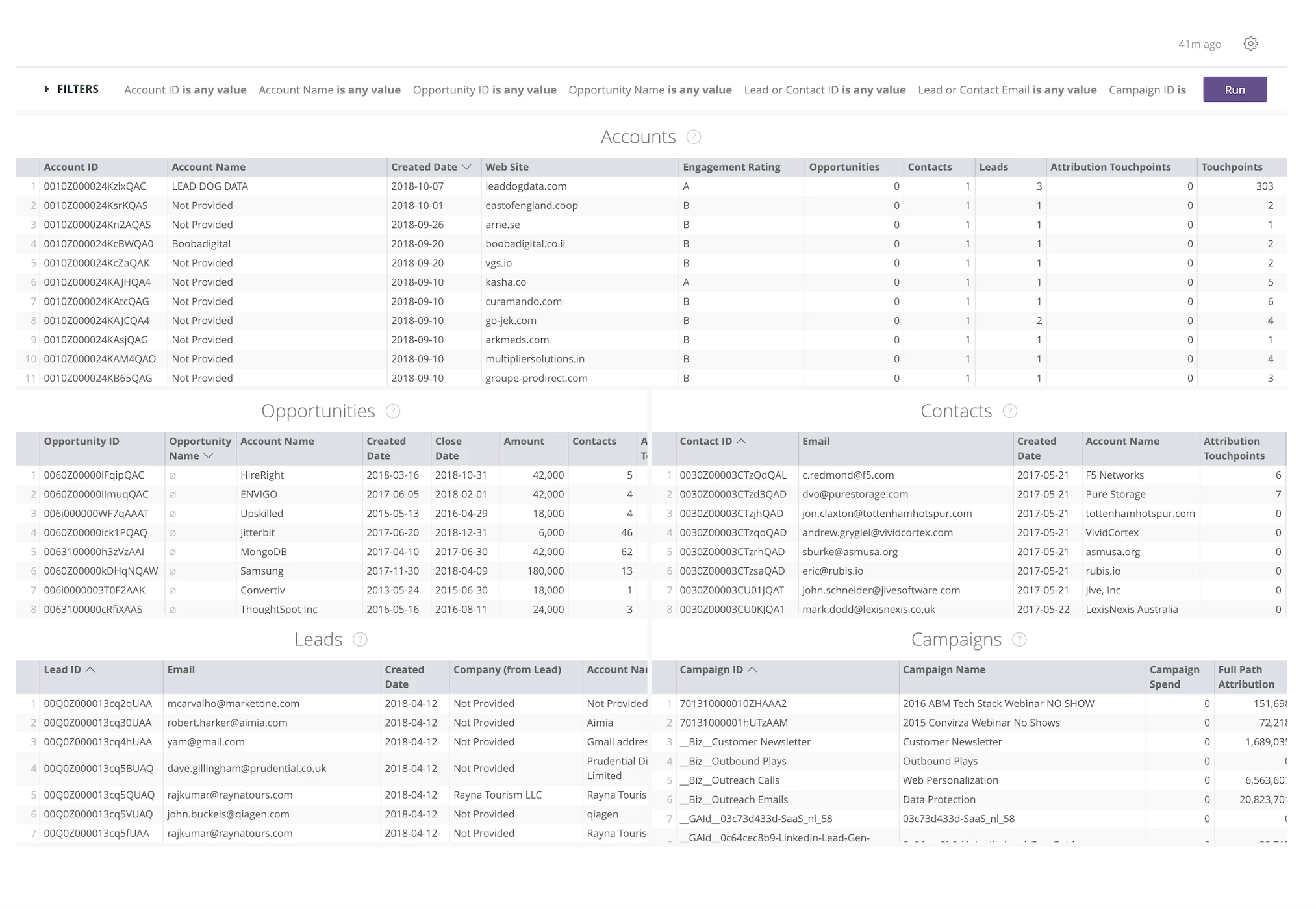
Task: Open Account ID is any value filter
Action: (185, 90)
